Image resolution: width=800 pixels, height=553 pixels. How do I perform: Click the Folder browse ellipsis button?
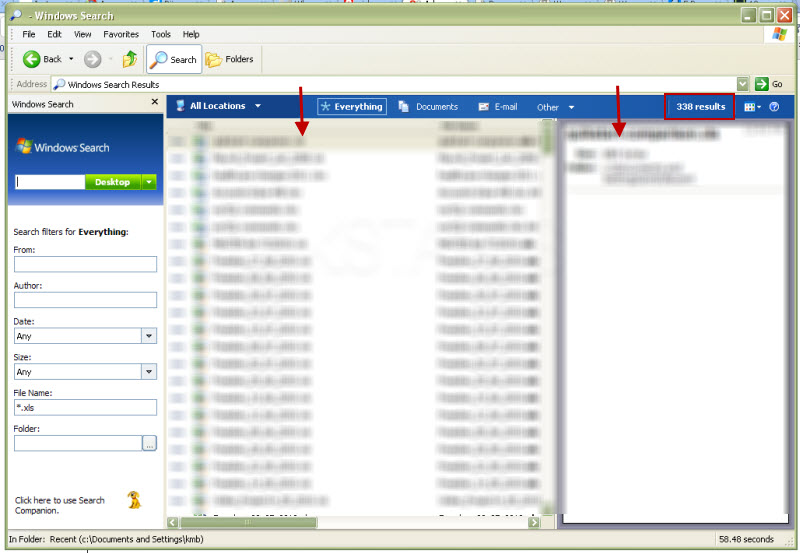click(x=149, y=443)
